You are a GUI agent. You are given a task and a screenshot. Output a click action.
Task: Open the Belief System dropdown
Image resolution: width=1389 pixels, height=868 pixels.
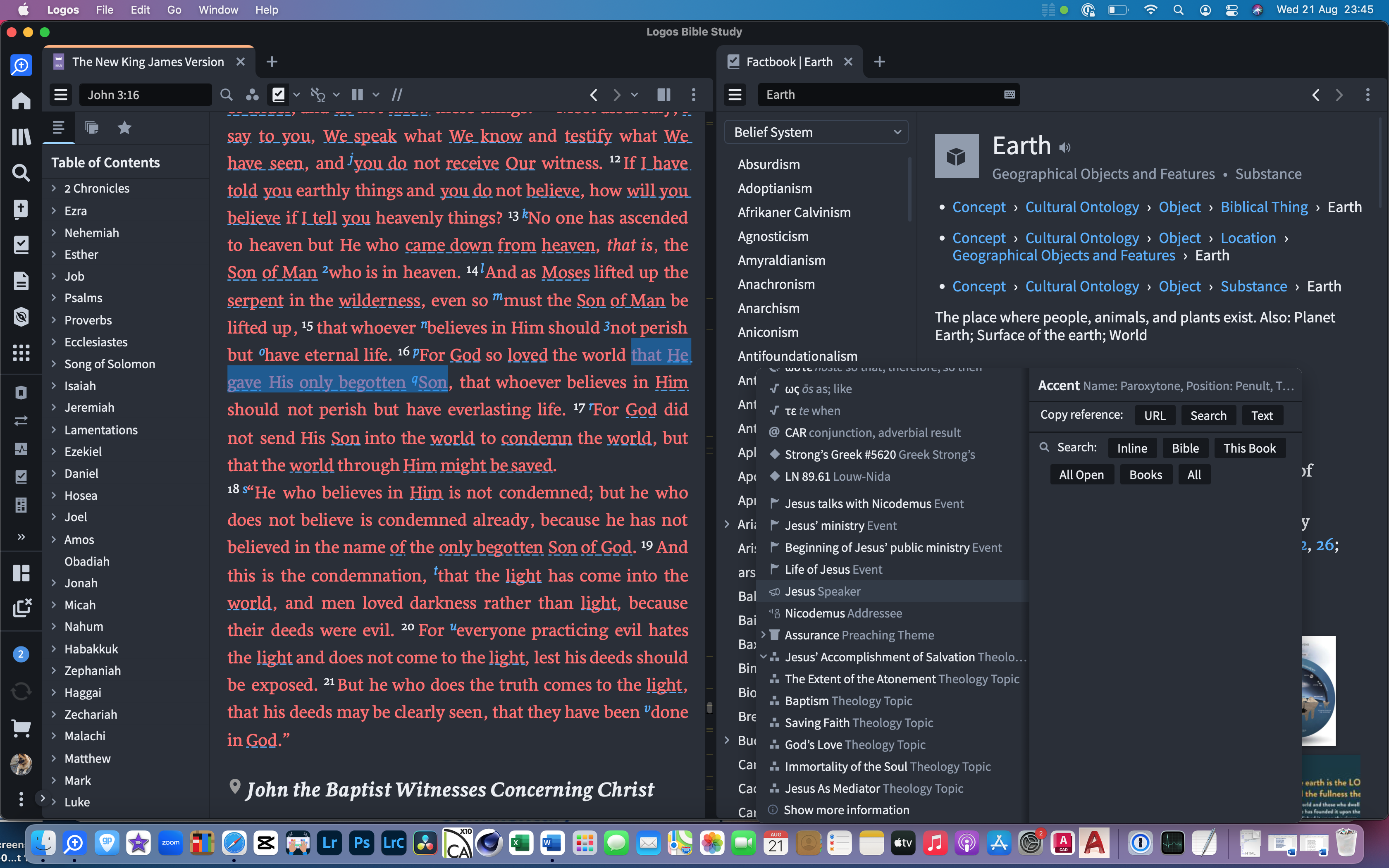816,132
